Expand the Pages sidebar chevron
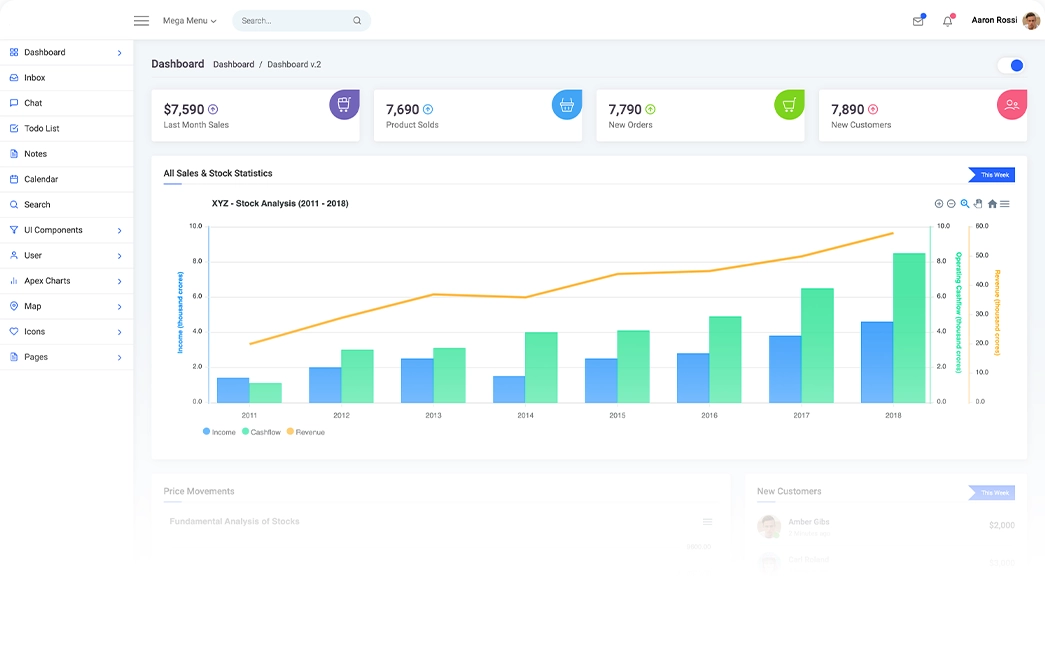The width and height of the screenshot is (1045, 663). (x=119, y=357)
